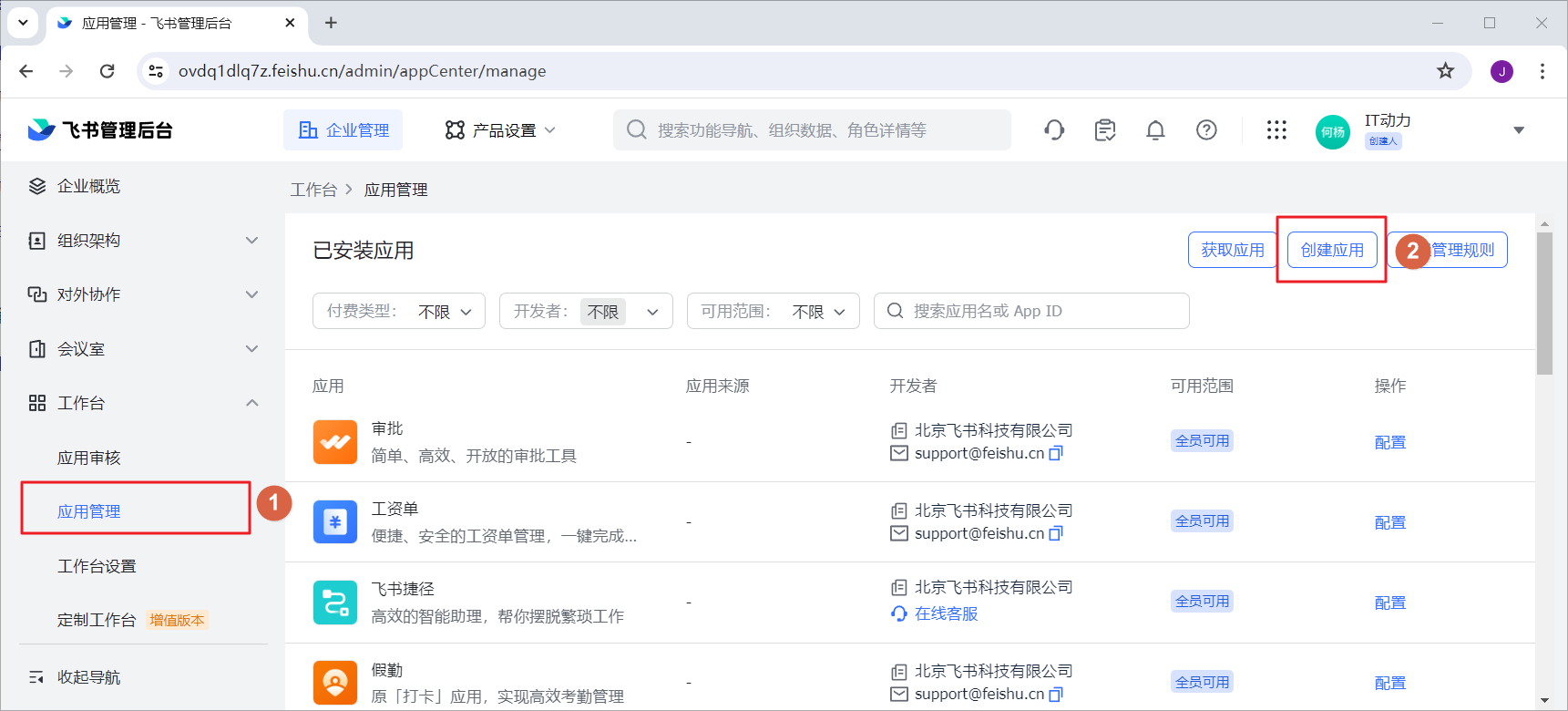Image resolution: width=1568 pixels, height=711 pixels.
Task: Click the 创建应用 button
Action: coord(1331,250)
